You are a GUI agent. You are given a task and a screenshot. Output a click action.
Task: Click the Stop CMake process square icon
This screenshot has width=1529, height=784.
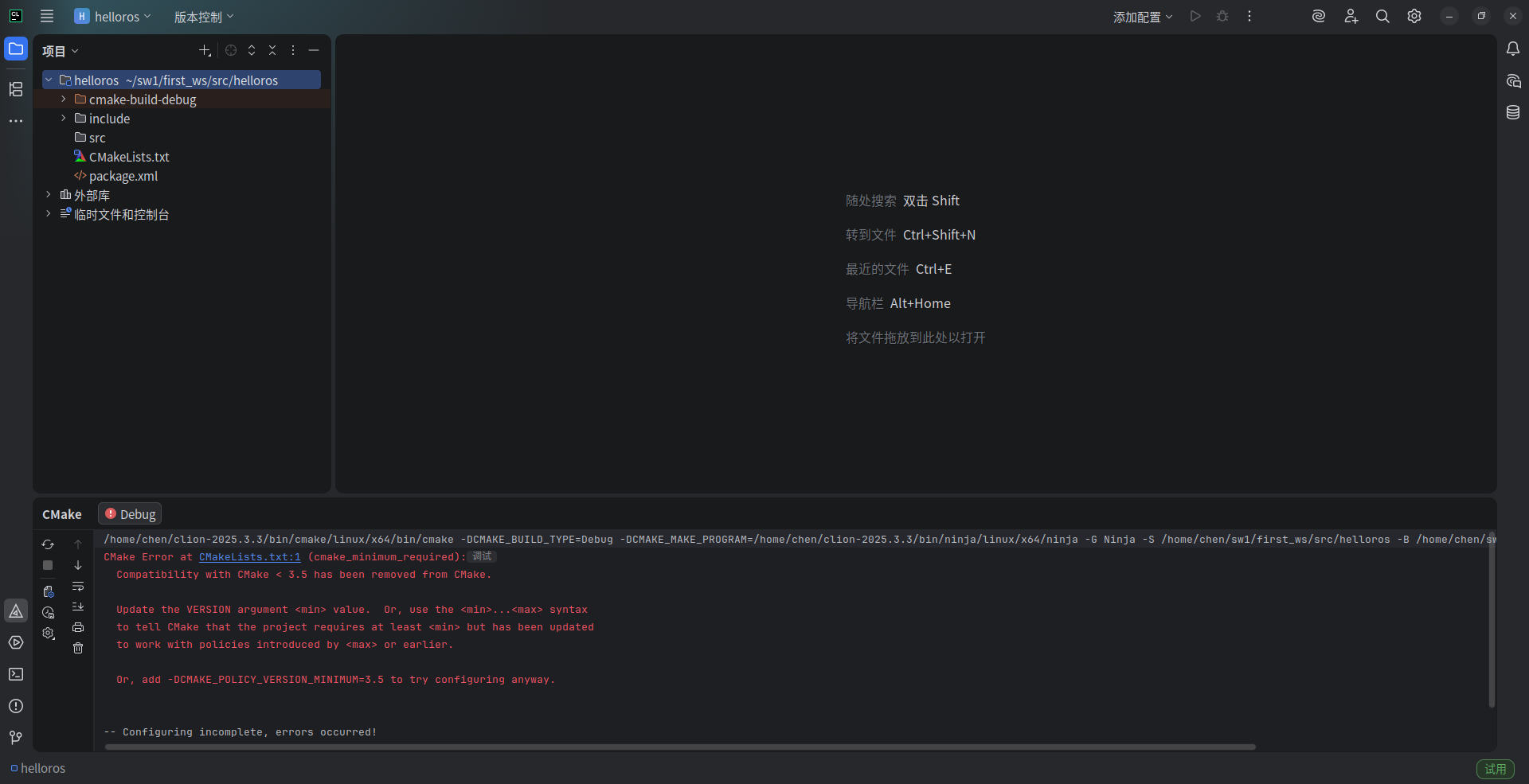48,565
